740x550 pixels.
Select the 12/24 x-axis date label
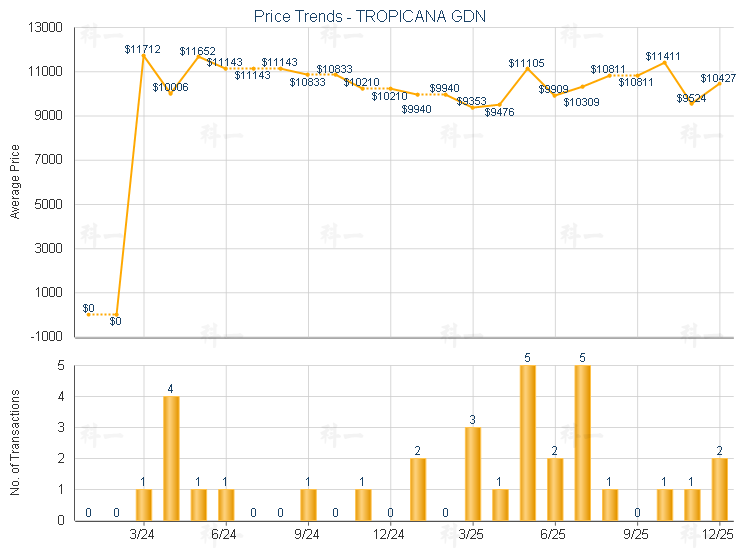[390, 536]
